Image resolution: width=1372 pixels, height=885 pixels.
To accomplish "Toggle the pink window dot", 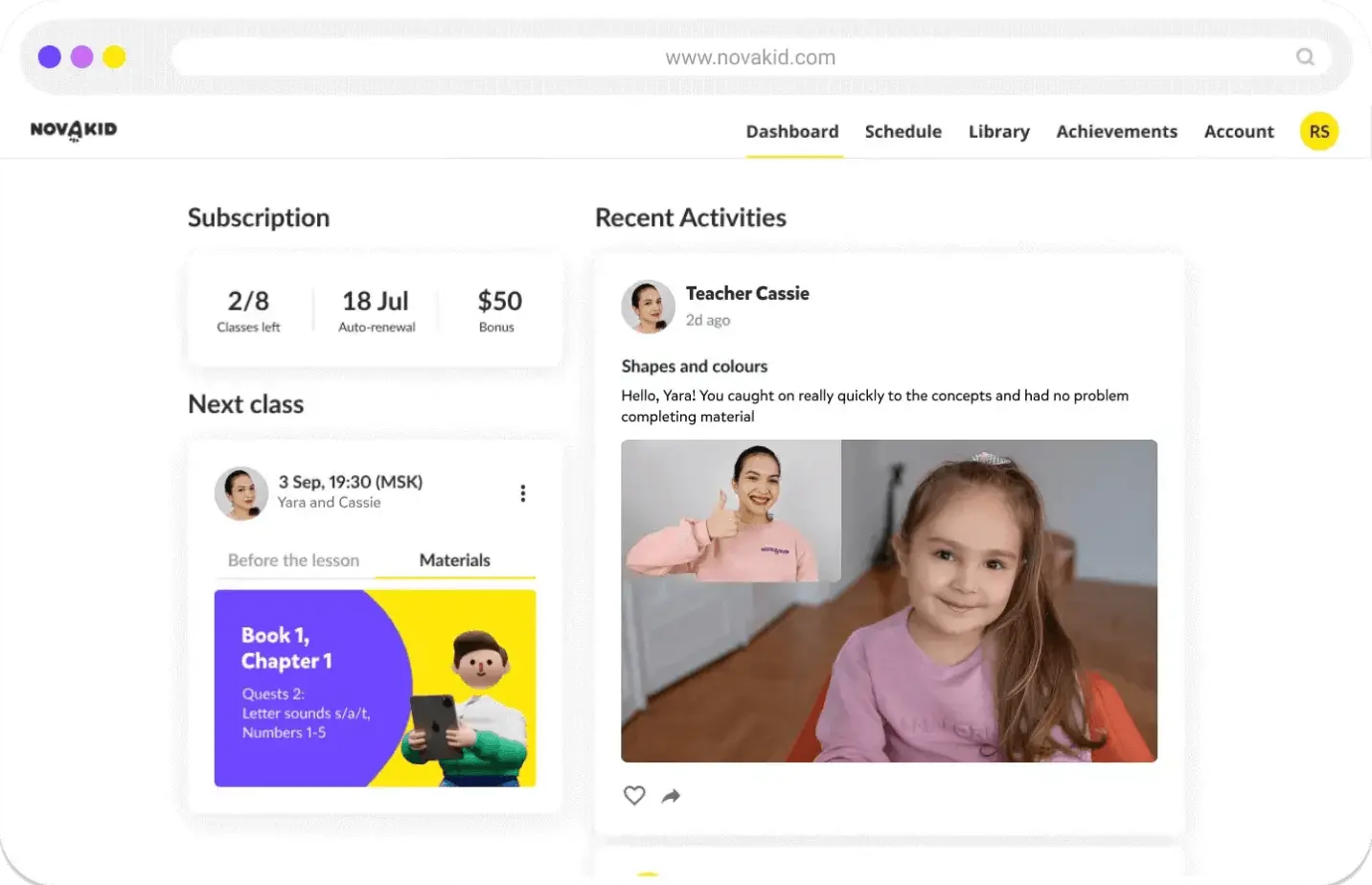I will pos(81,57).
